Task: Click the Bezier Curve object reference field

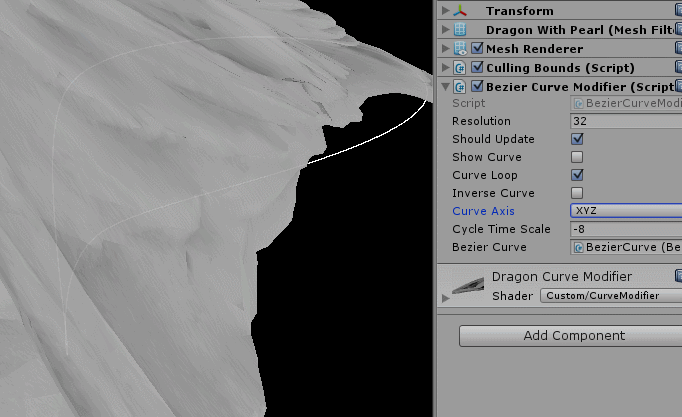Action: coord(626,247)
